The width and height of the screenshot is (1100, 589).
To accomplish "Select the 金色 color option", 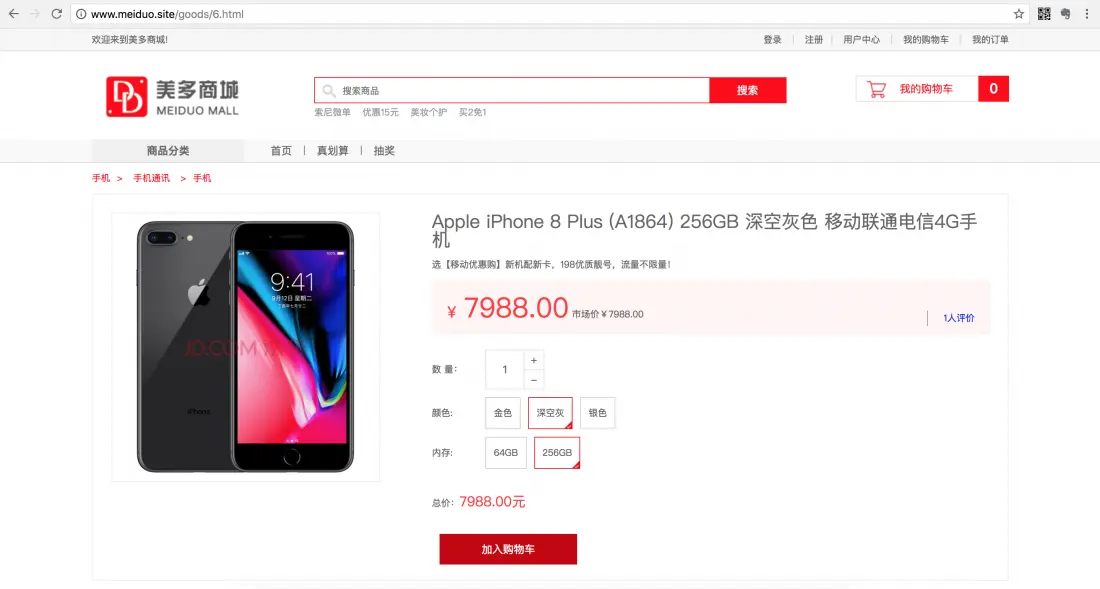I will pos(503,413).
